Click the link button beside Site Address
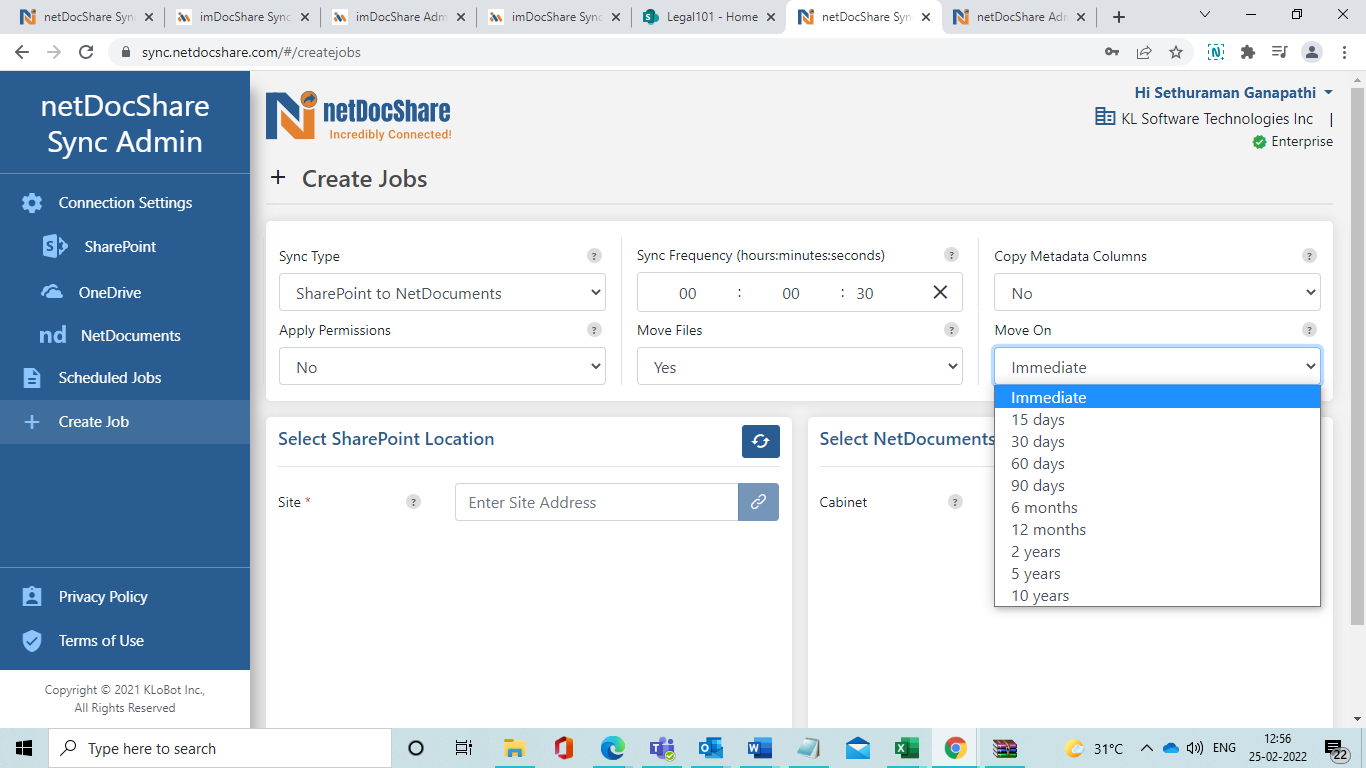 point(758,502)
